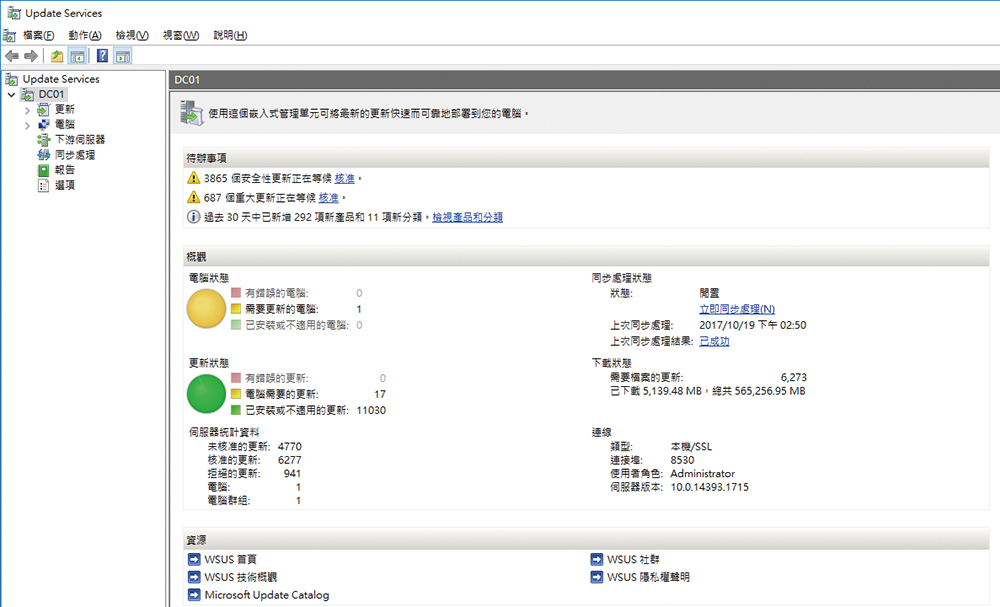Click the title bar Update Services app icon

coord(13,13)
